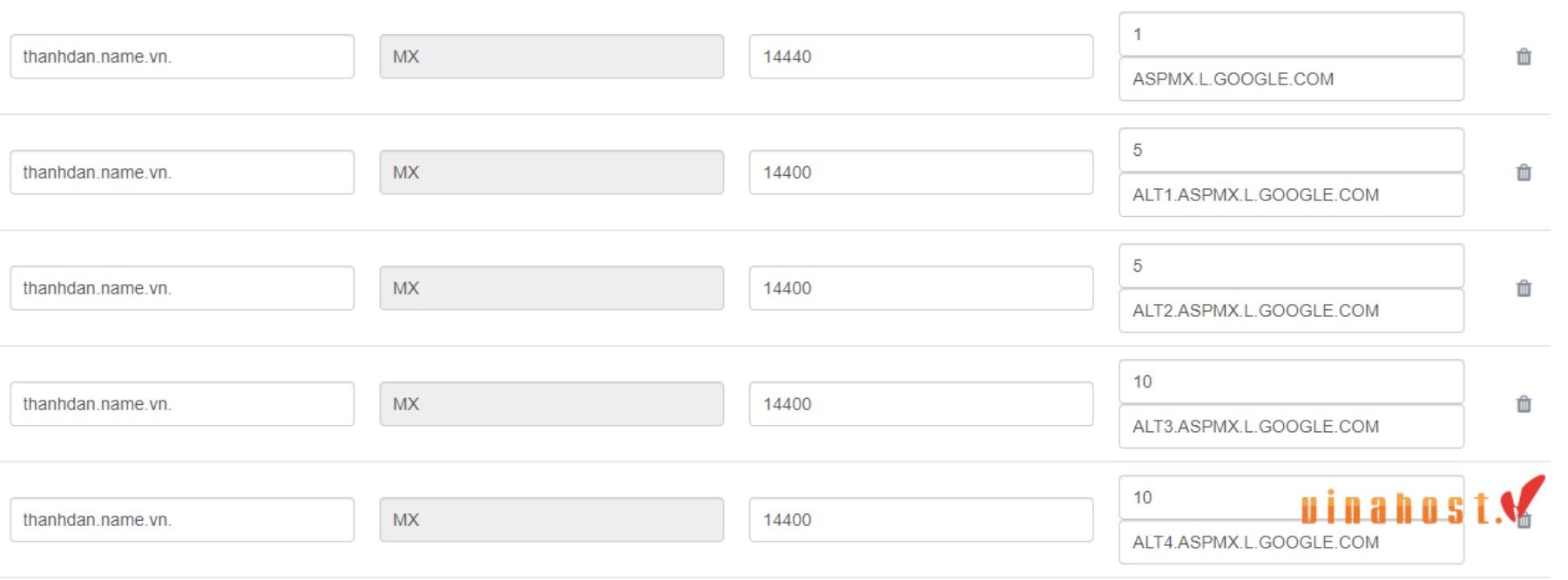Edit the ALT4.ASPMX.L.GOOGLE.COM value field
The image size is (1568, 580).
(x=1291, y=543)
